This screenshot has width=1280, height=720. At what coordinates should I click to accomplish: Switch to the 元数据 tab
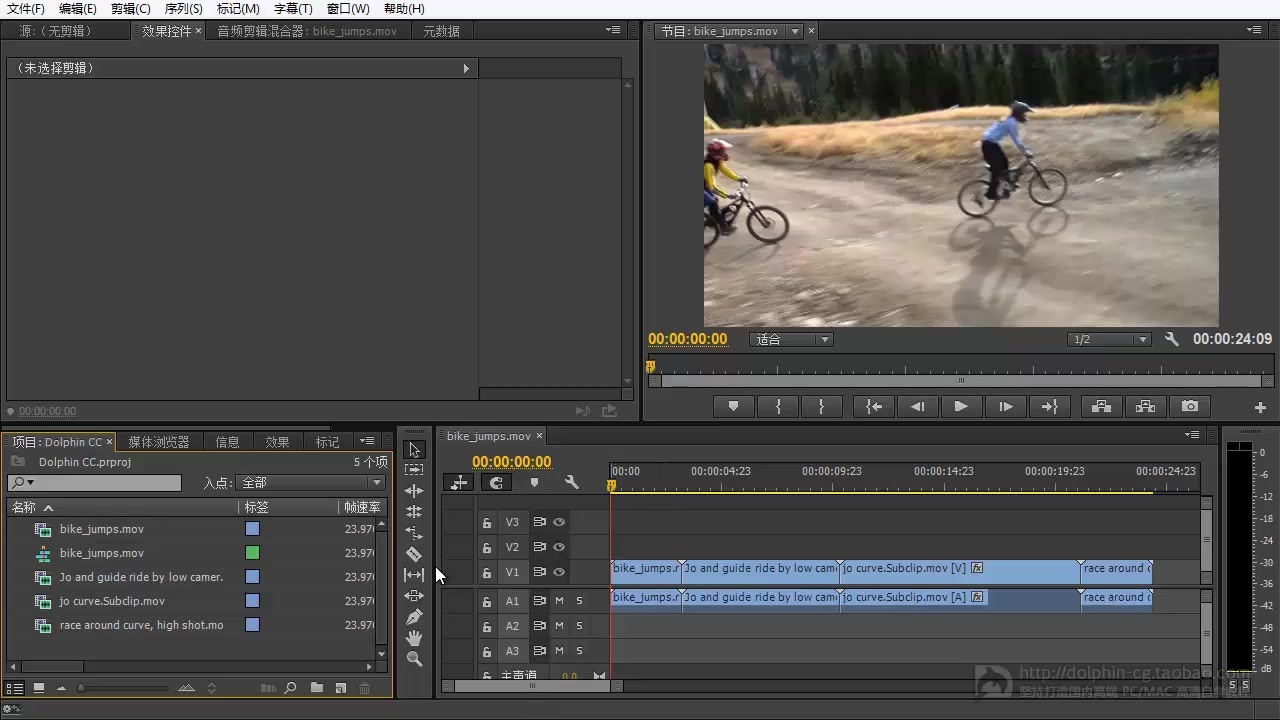[441, 31]
